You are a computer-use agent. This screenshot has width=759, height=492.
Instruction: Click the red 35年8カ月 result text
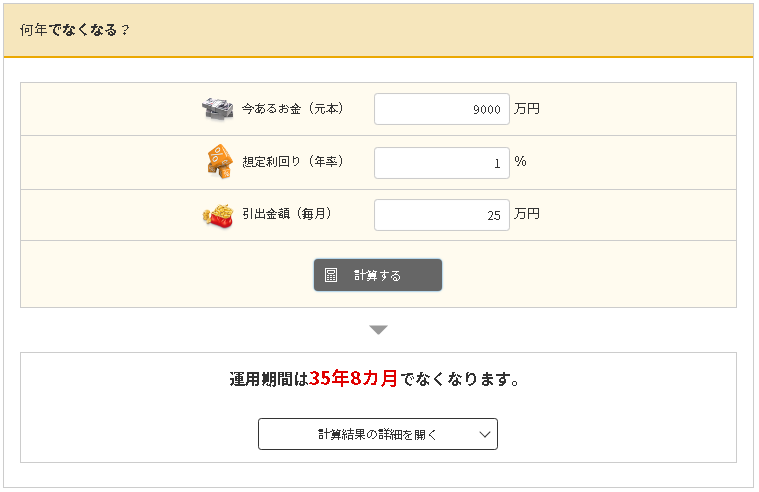[353, 379]
